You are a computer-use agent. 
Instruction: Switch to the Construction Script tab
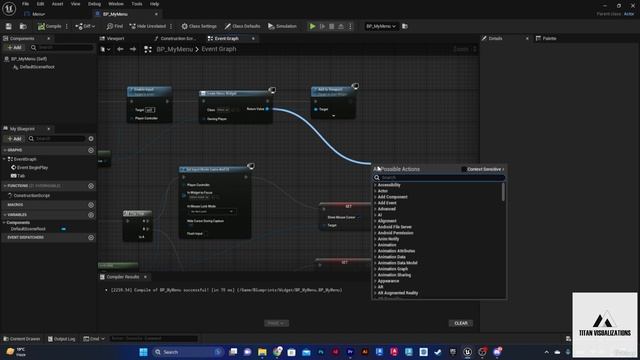[176, 38]
